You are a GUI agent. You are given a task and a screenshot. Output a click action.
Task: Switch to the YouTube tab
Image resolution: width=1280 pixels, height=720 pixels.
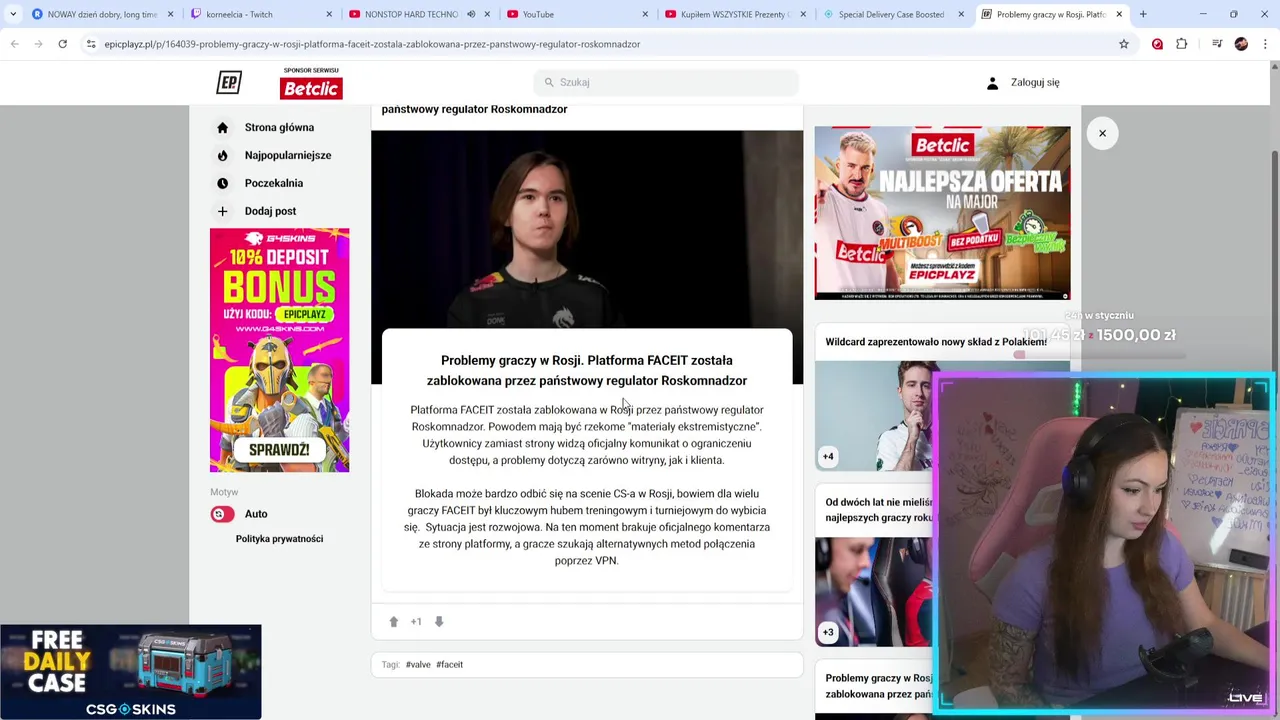(x=576, y=14)
